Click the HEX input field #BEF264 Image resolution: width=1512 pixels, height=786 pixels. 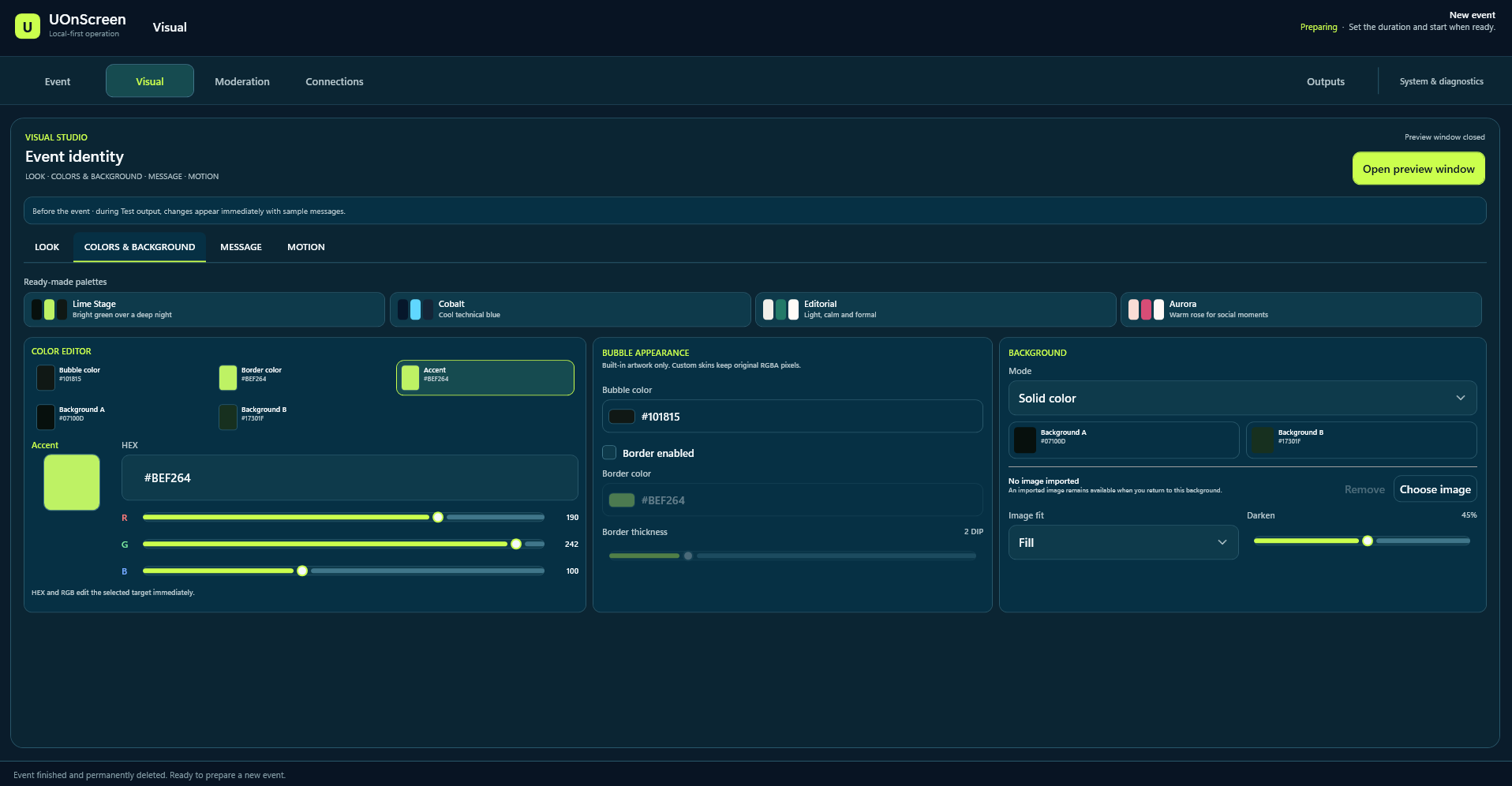(x=350, y=477)
